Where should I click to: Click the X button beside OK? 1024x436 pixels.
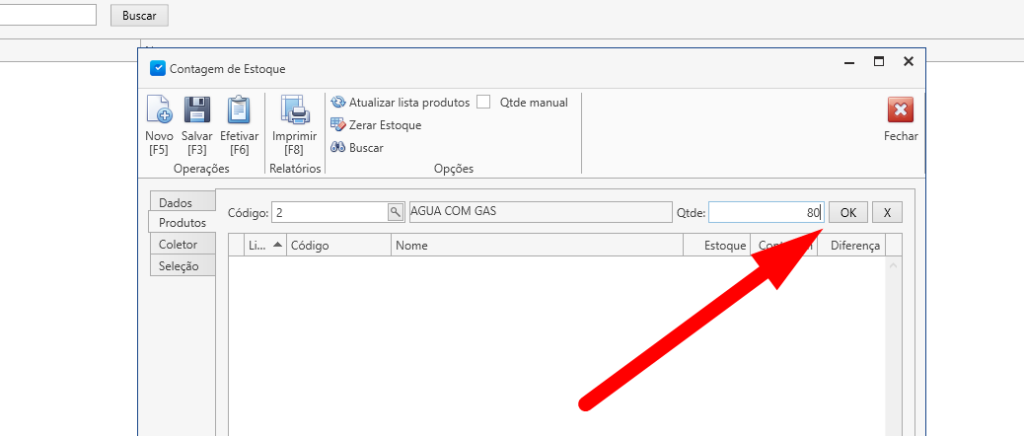(886, 212)
